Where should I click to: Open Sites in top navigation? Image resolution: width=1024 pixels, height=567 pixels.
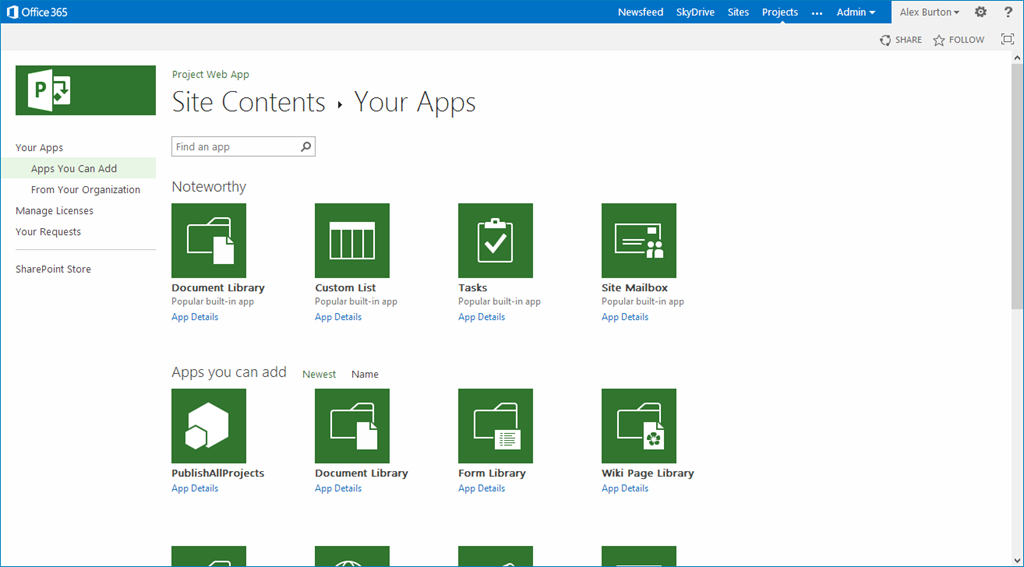click(738, 12)
